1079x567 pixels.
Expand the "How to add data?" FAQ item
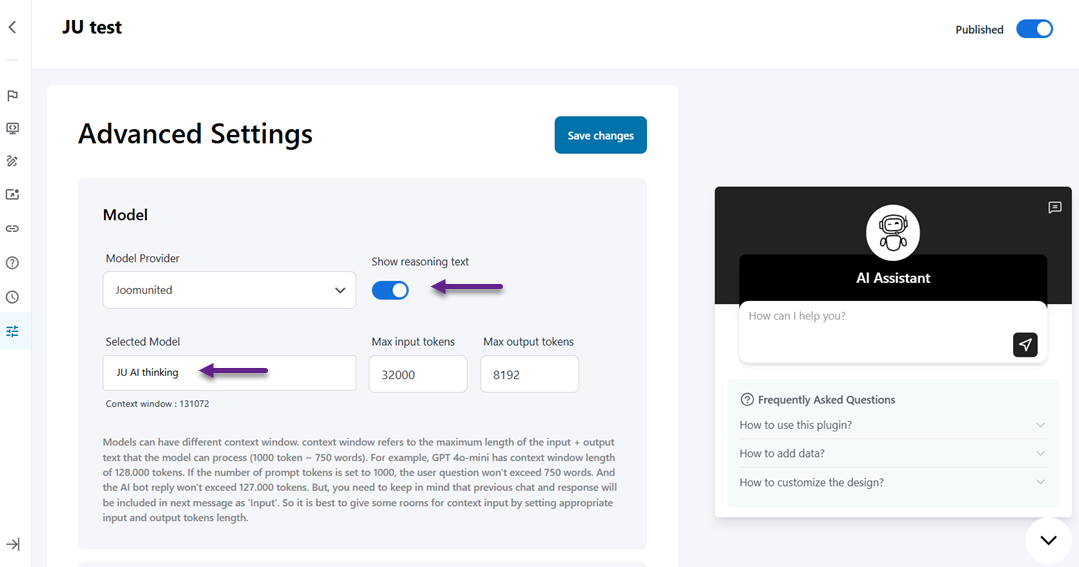coord(892,453)
